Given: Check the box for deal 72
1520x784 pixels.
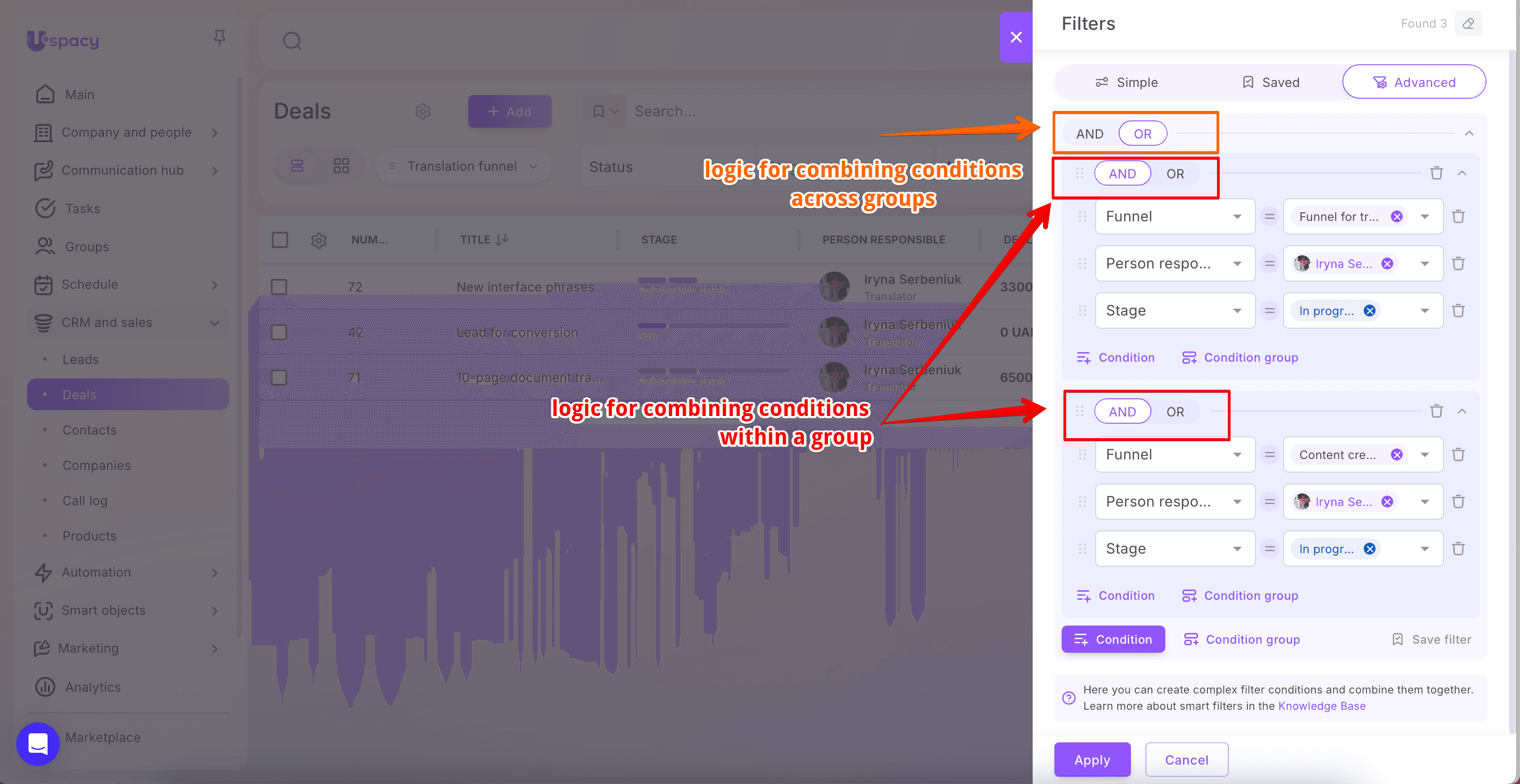Looking at the screenshot, I should [279, 287].
